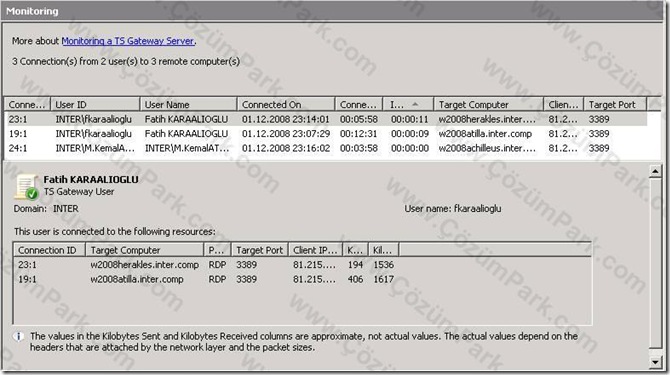Click w2008achilleus.inter target computer cell

click(x=487, y=148)
